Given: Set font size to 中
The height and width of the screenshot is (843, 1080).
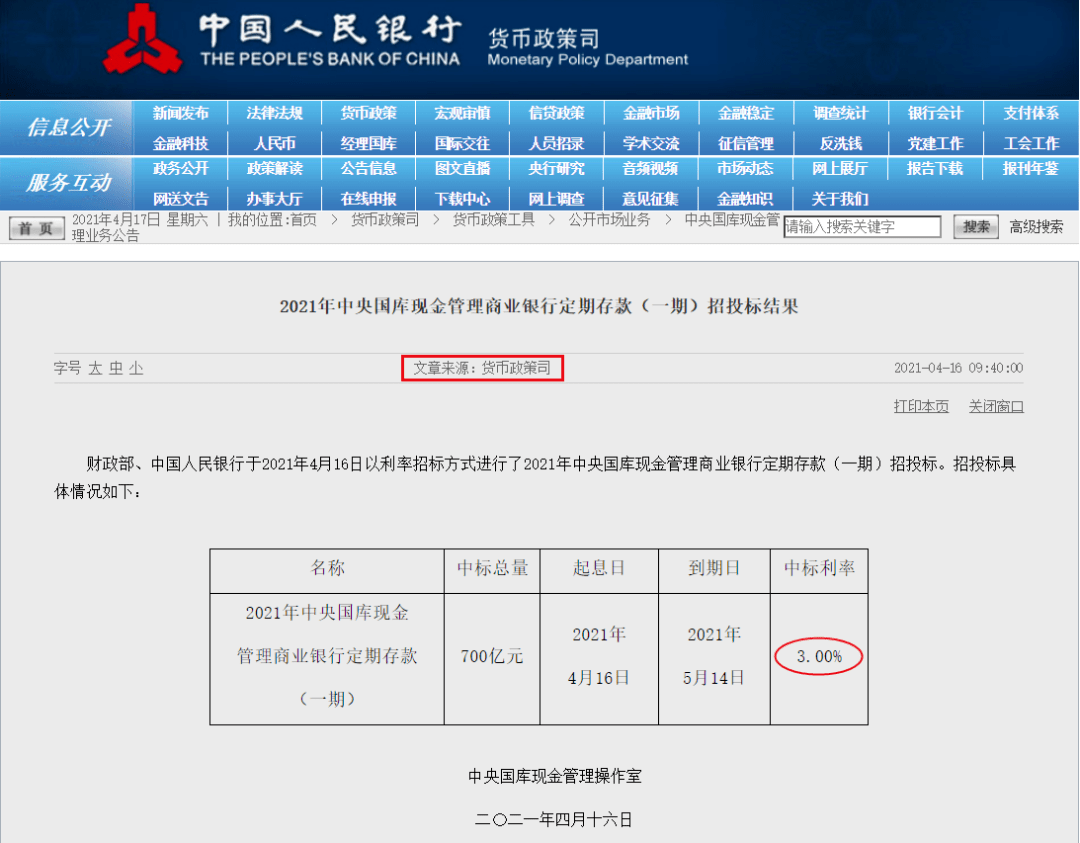Looking at the screenshot, I should (x=116, y=368).
